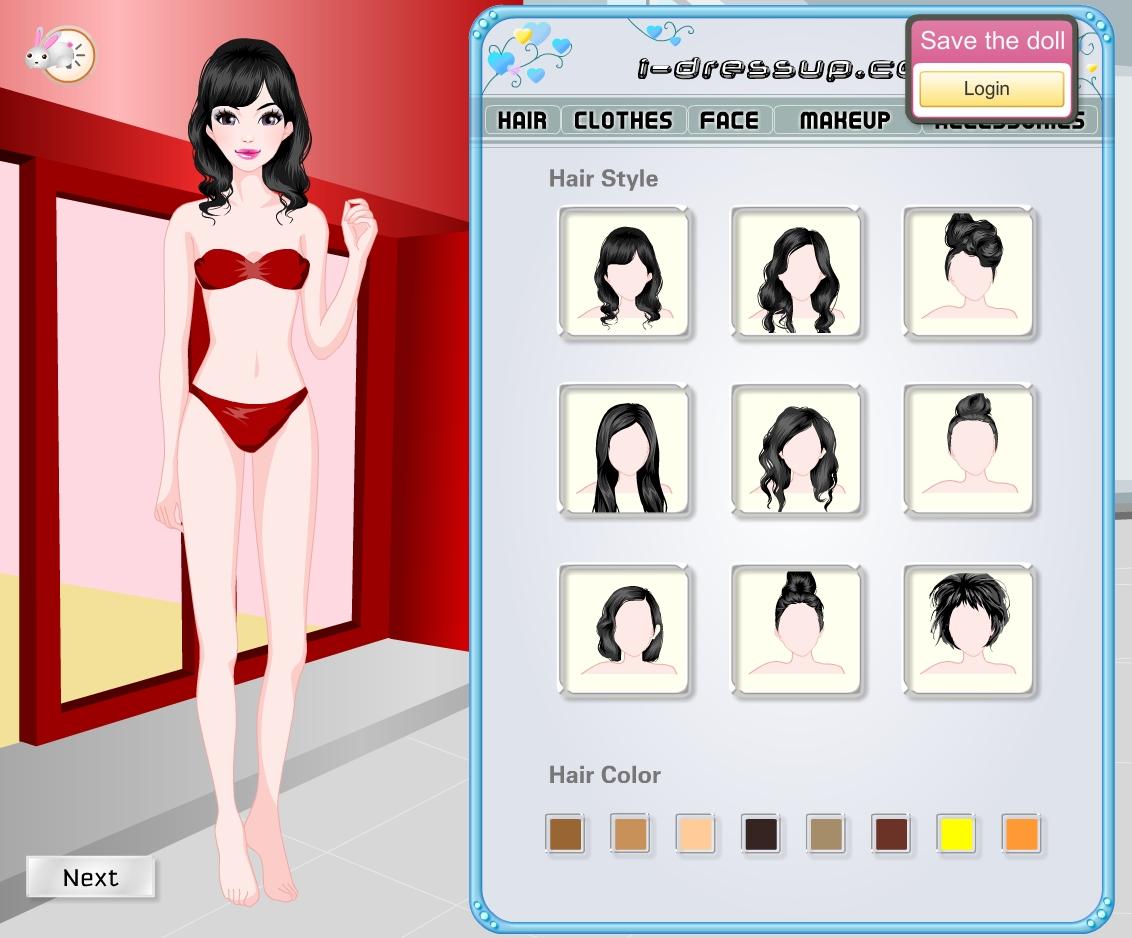Click the white rabbit icon
This screenshot has width=1132, height=938.
click(59, 52)
